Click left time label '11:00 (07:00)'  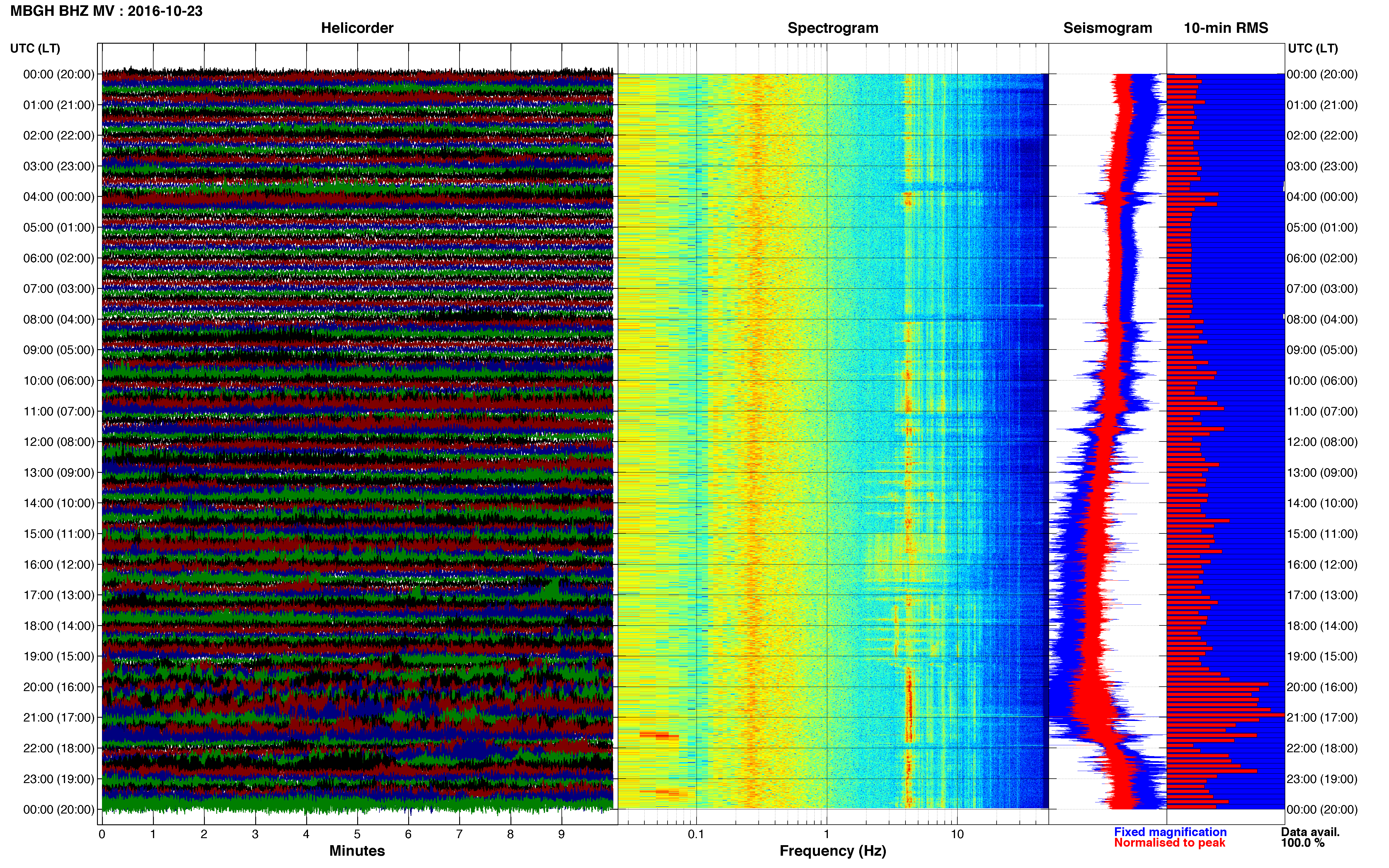point(59,412)
